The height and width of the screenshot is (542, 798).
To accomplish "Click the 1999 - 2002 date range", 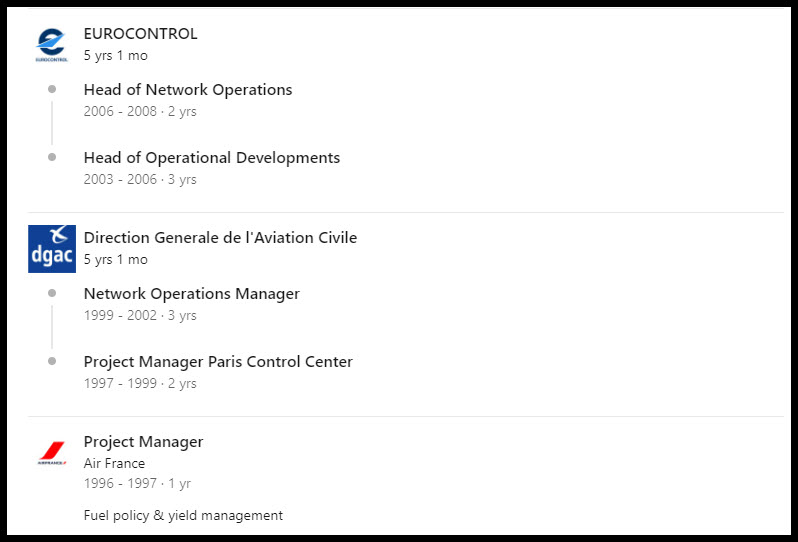I will pyautogui.click(x=120, y=315).
